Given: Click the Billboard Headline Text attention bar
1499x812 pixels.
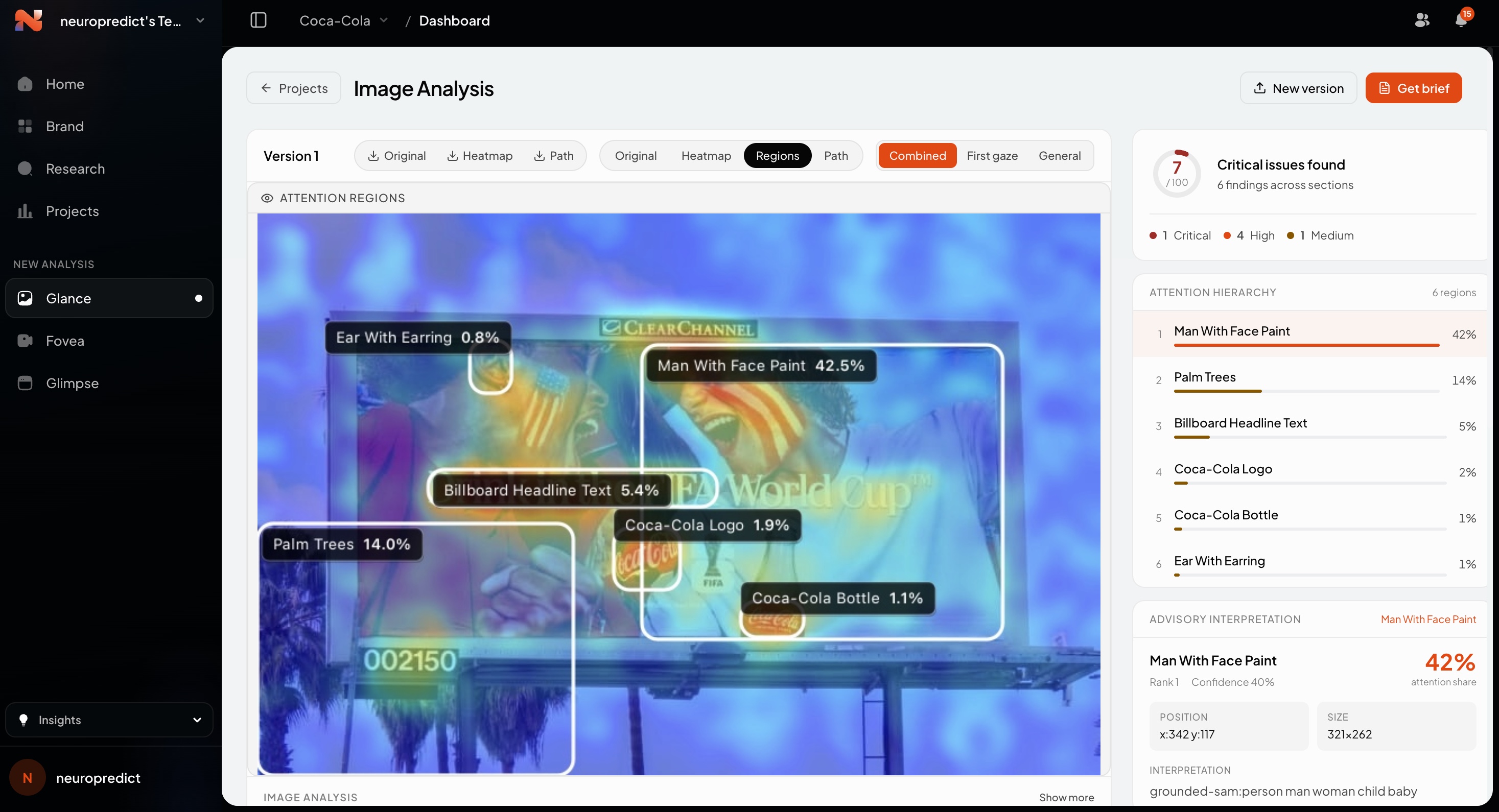Looking at the screenshot, I should coord(1310,438).
